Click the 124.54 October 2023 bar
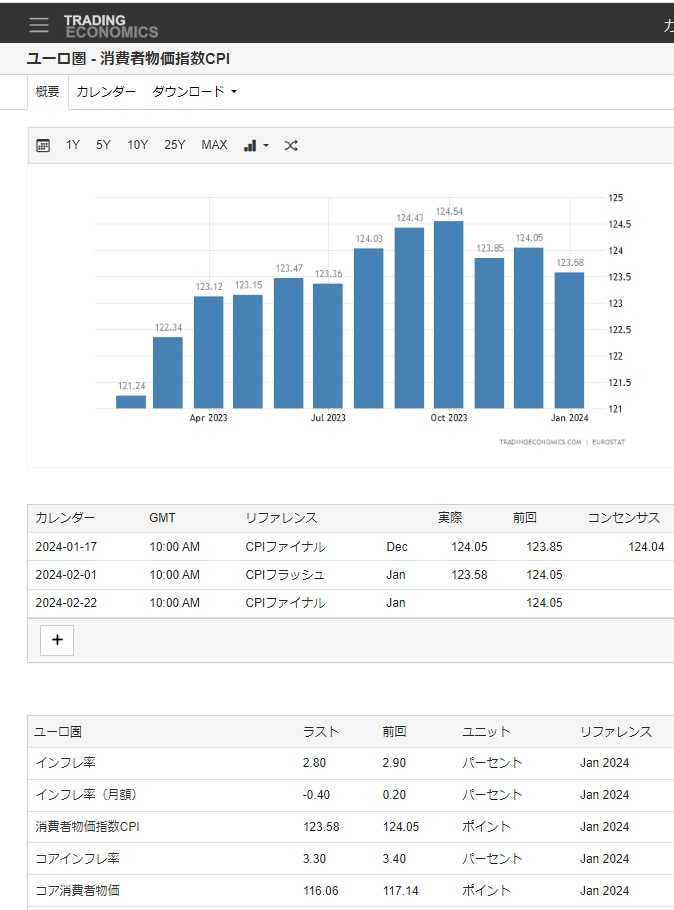The image size is (674, 910). click(449, 315)
